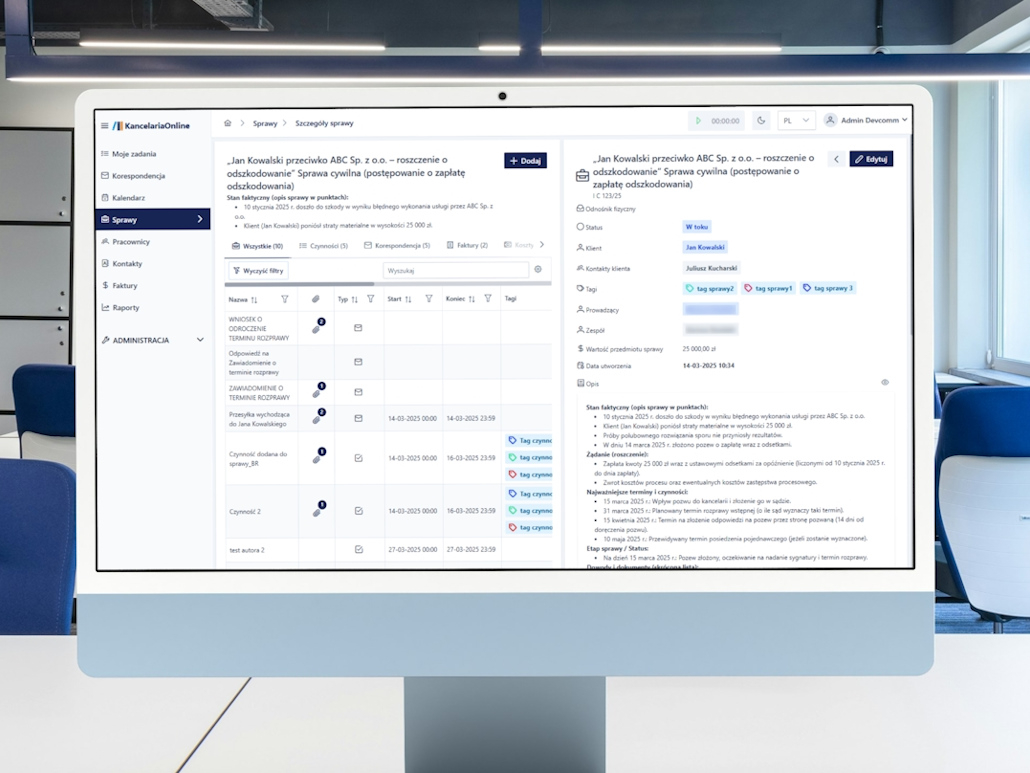Open table settings gear next to search
Image resolution: width=1030 pixels, height=773 pixels.
538,270
